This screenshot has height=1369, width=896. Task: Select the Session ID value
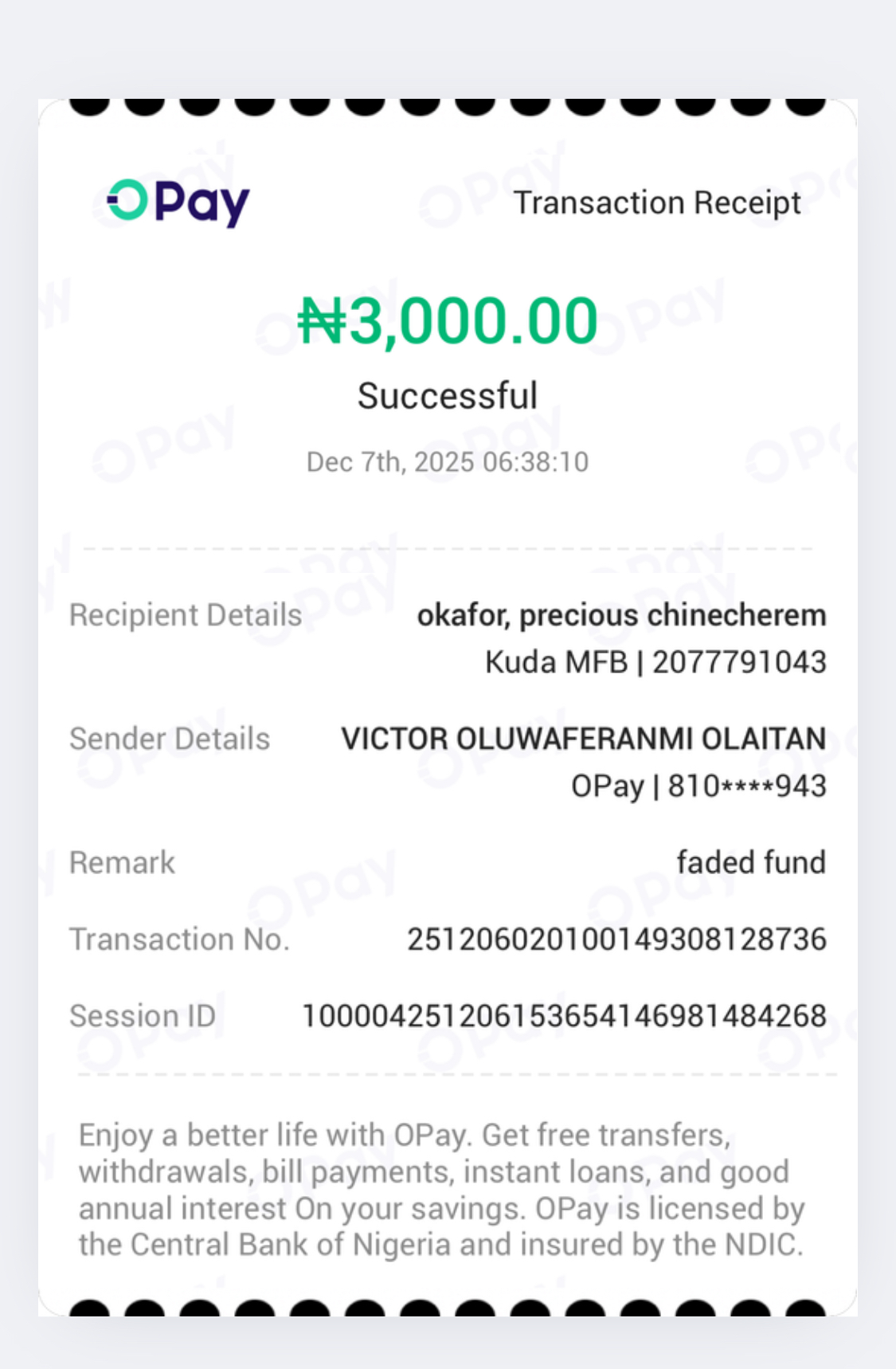pyautogui.click(x=564, y=1016)
